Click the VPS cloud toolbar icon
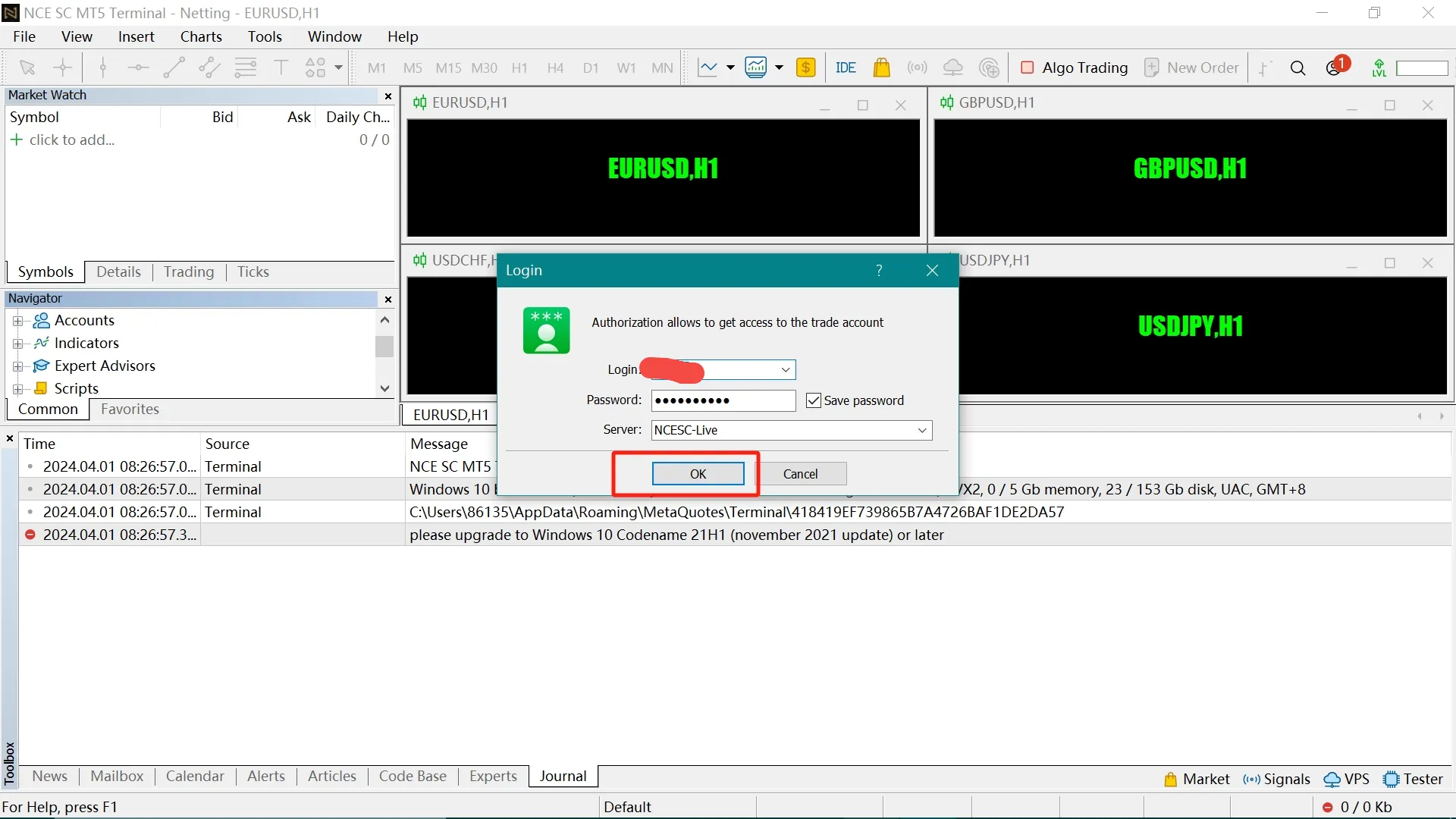This screenshot has height=819, width=1456. 953,68
